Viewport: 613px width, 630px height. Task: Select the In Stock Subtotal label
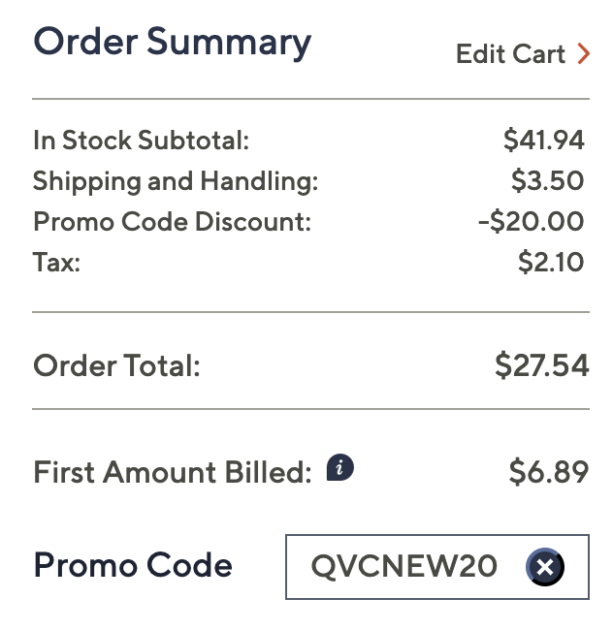click(140, 141)
